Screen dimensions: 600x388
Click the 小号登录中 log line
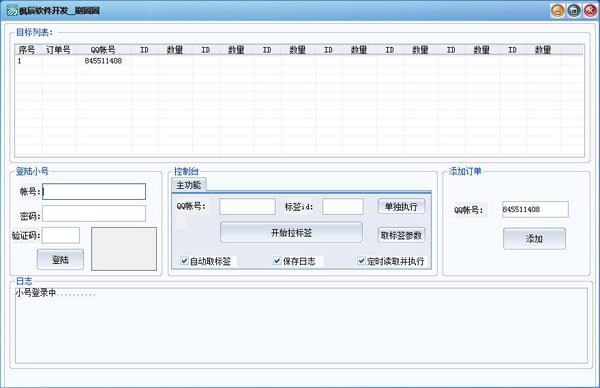point(55,293)
